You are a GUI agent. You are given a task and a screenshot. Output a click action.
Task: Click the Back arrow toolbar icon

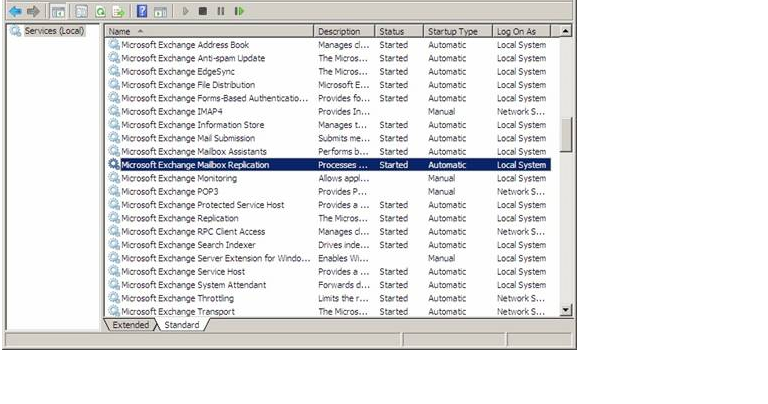tap(15, 11)
